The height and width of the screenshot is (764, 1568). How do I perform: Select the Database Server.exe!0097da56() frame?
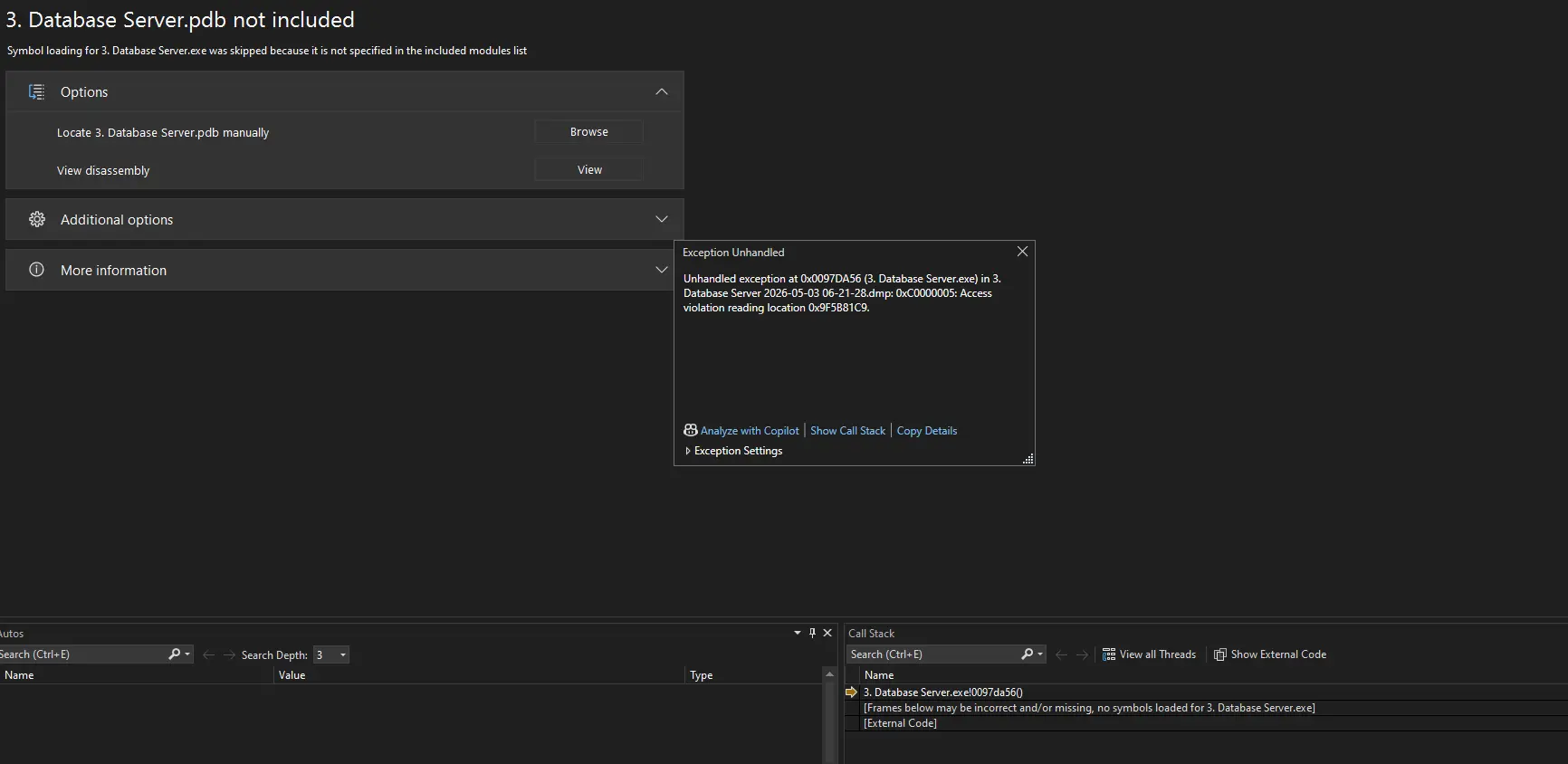click(942, 692)
